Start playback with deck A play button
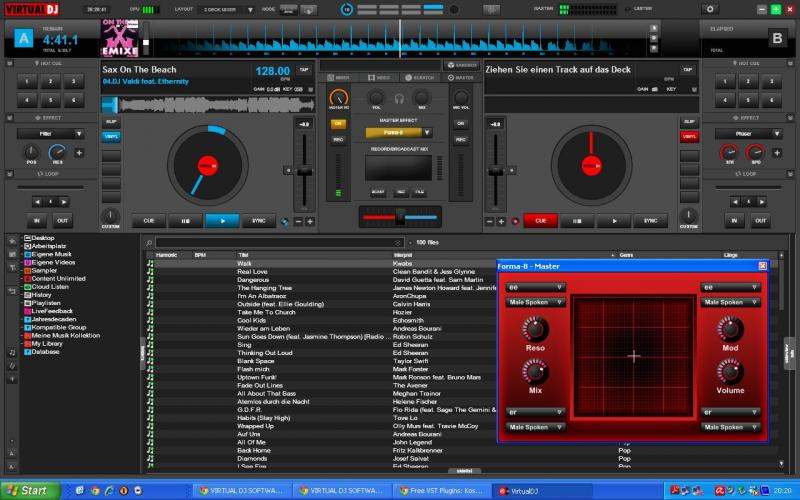 tap(222, 221)
